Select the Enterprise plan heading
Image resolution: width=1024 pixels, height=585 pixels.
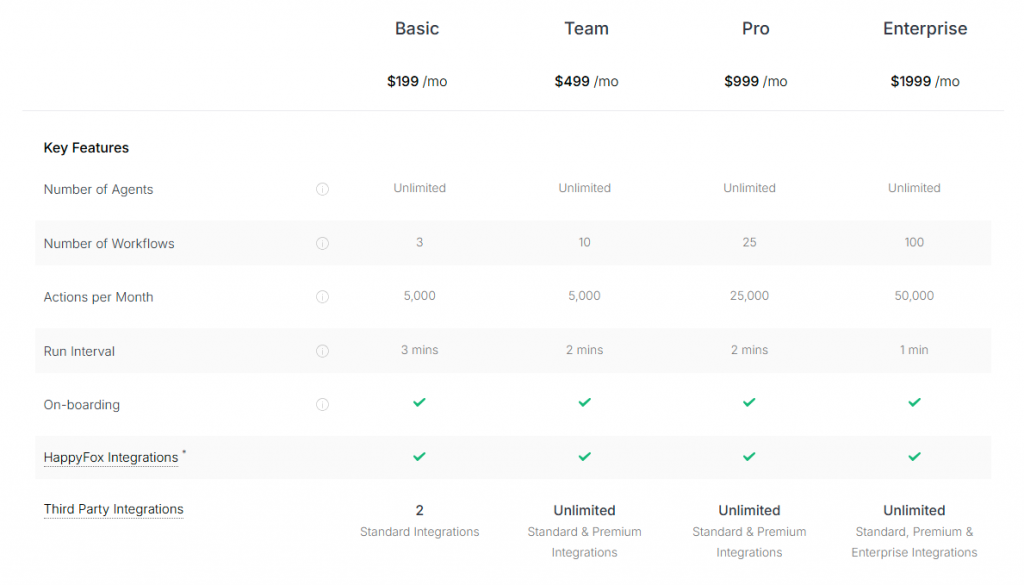tap(925, 29)
